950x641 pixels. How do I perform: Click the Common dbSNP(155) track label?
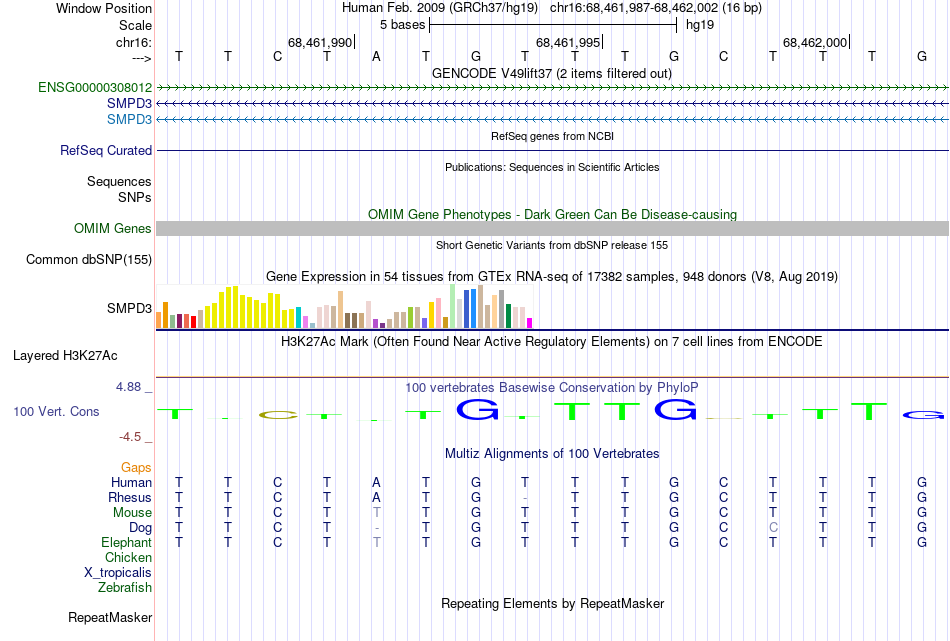(x=89, y=259)
